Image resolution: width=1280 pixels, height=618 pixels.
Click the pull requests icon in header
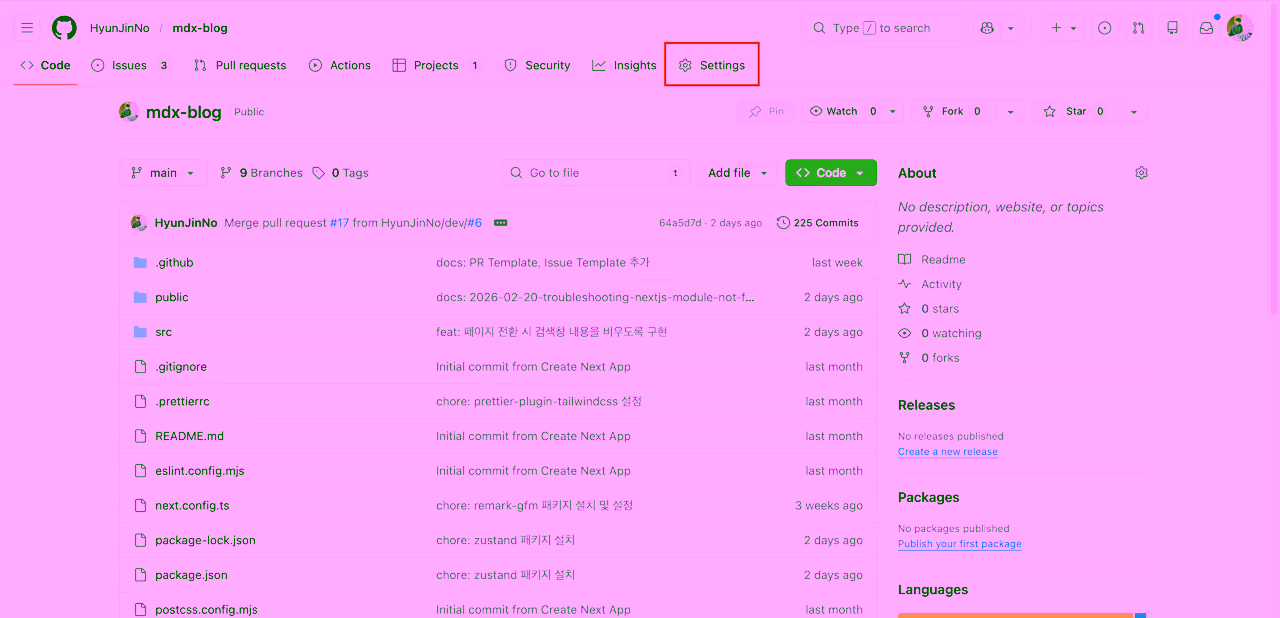tap(1138, 27)
